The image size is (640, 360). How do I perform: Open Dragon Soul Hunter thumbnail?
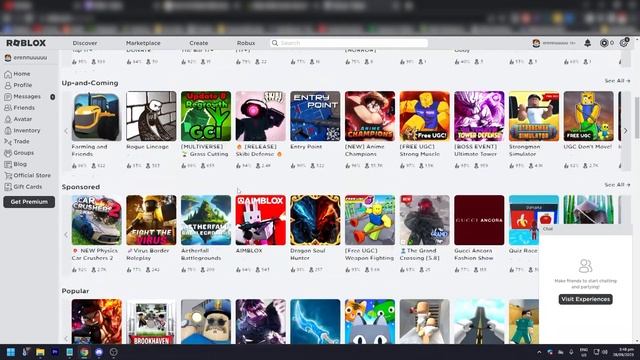(x=315, y=220)
